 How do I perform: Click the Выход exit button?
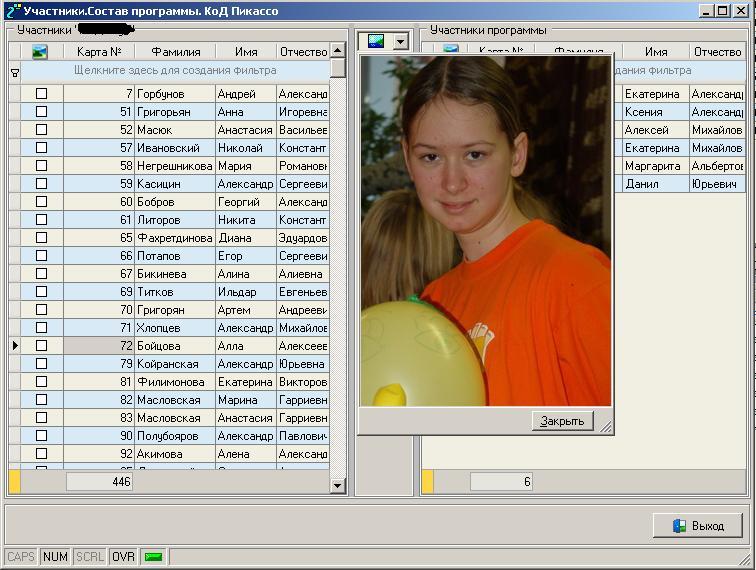698,526
